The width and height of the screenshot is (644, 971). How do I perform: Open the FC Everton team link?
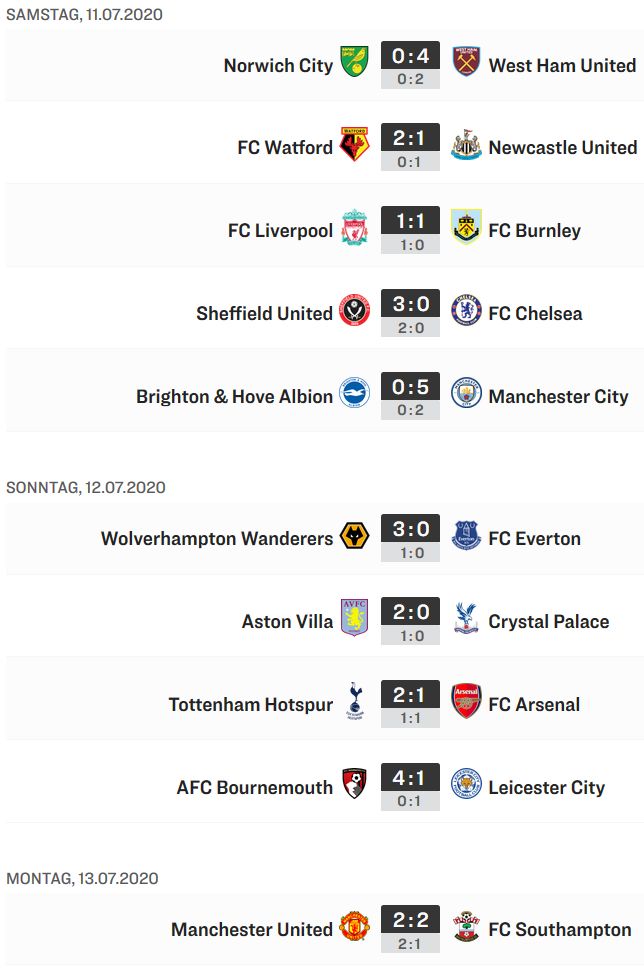coord(534,538)
